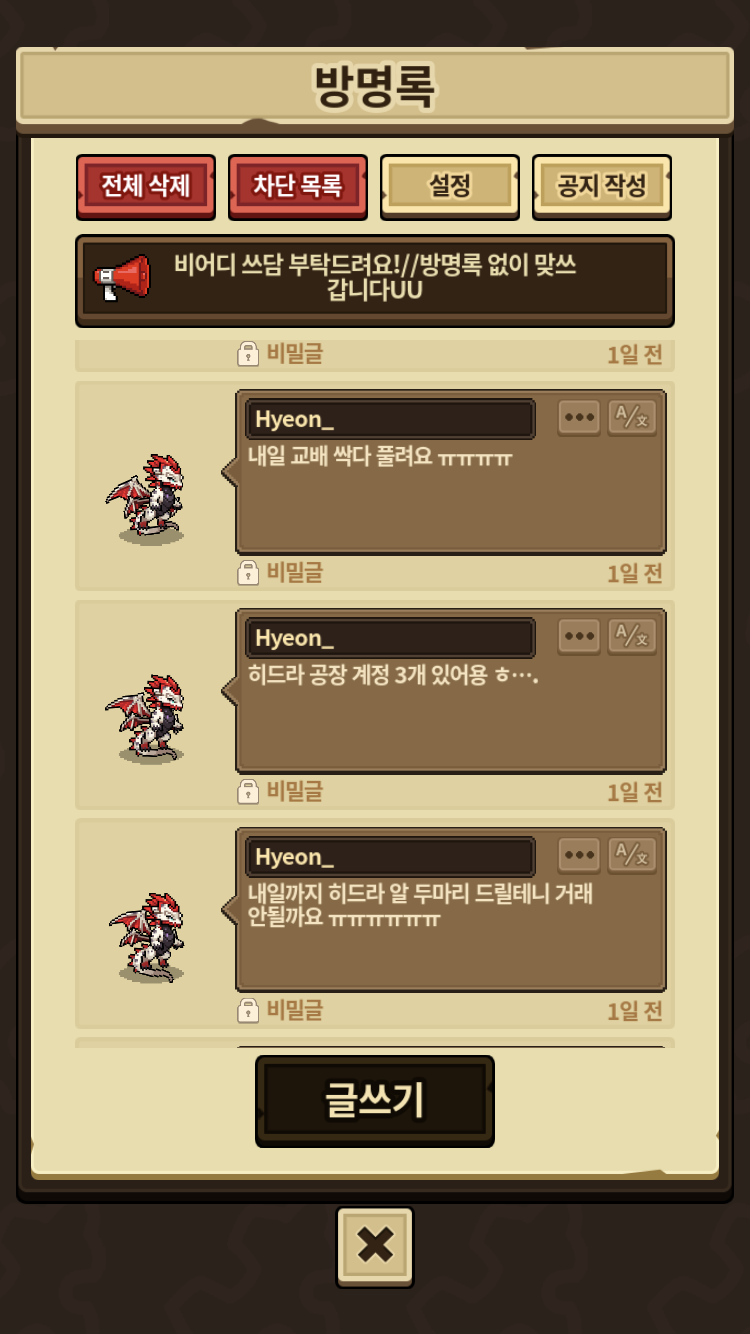The width and height of the screenshot is (750, 1334).
Task: Open more options on third Hyeon_ message
Action: point(579,856)
